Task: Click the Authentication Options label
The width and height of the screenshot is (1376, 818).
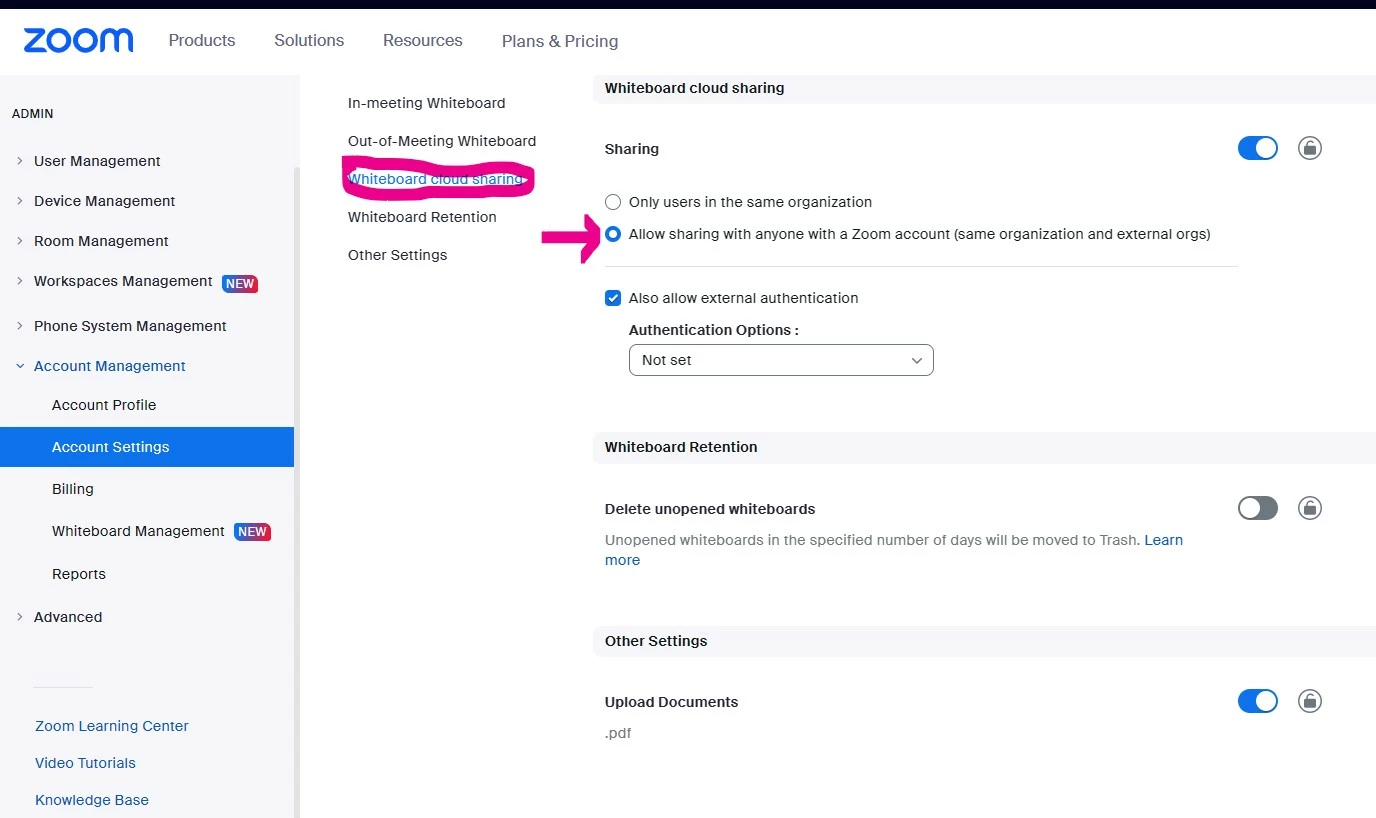Action: pyautogui.click(x=714, y=330)
